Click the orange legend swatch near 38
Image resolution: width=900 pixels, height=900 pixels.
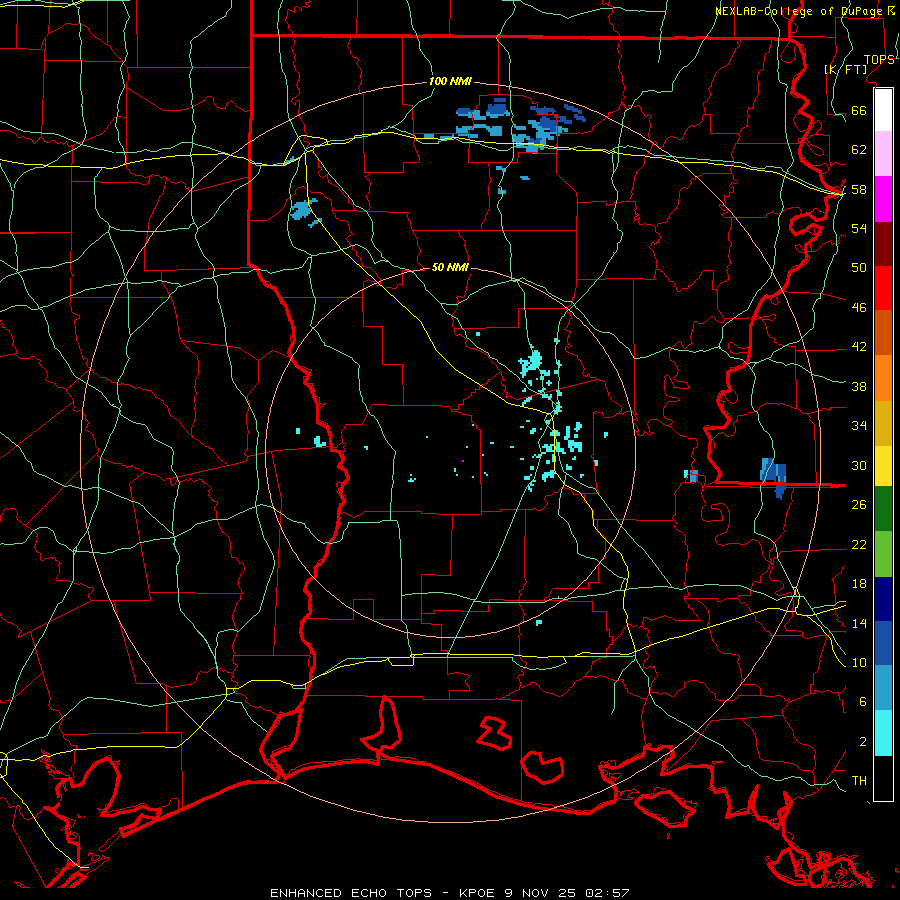[883, 378]
